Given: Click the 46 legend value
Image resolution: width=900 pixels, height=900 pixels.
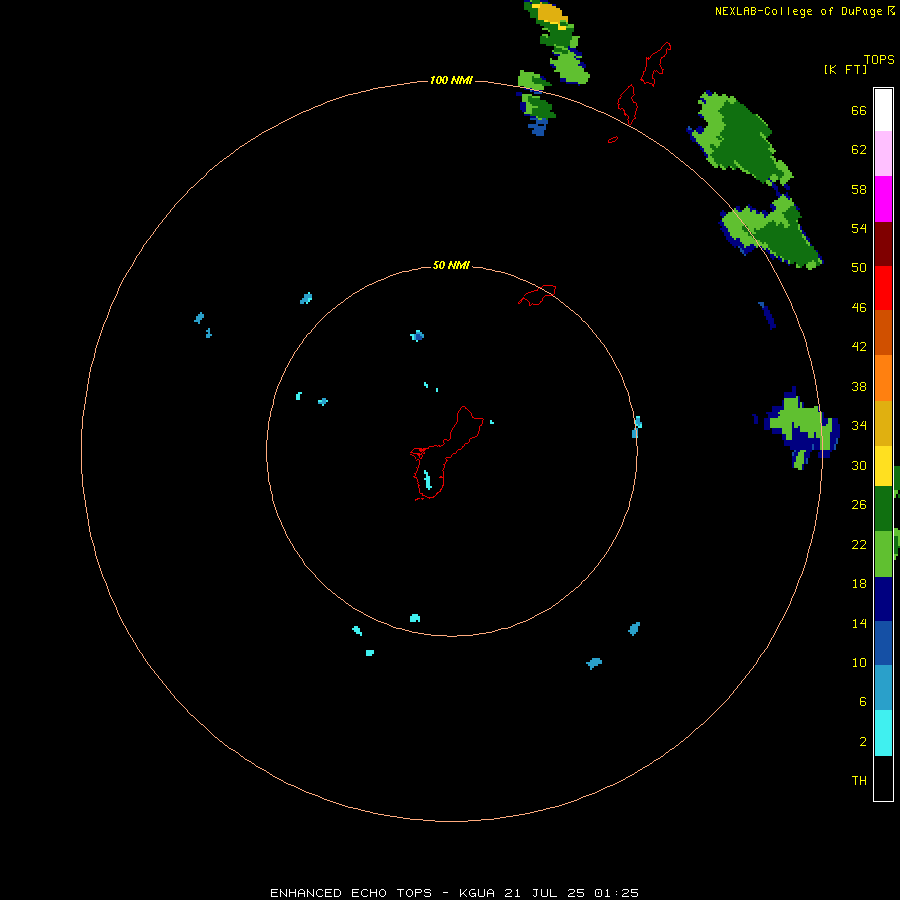Looking at the screenshot, I should 859,308.
